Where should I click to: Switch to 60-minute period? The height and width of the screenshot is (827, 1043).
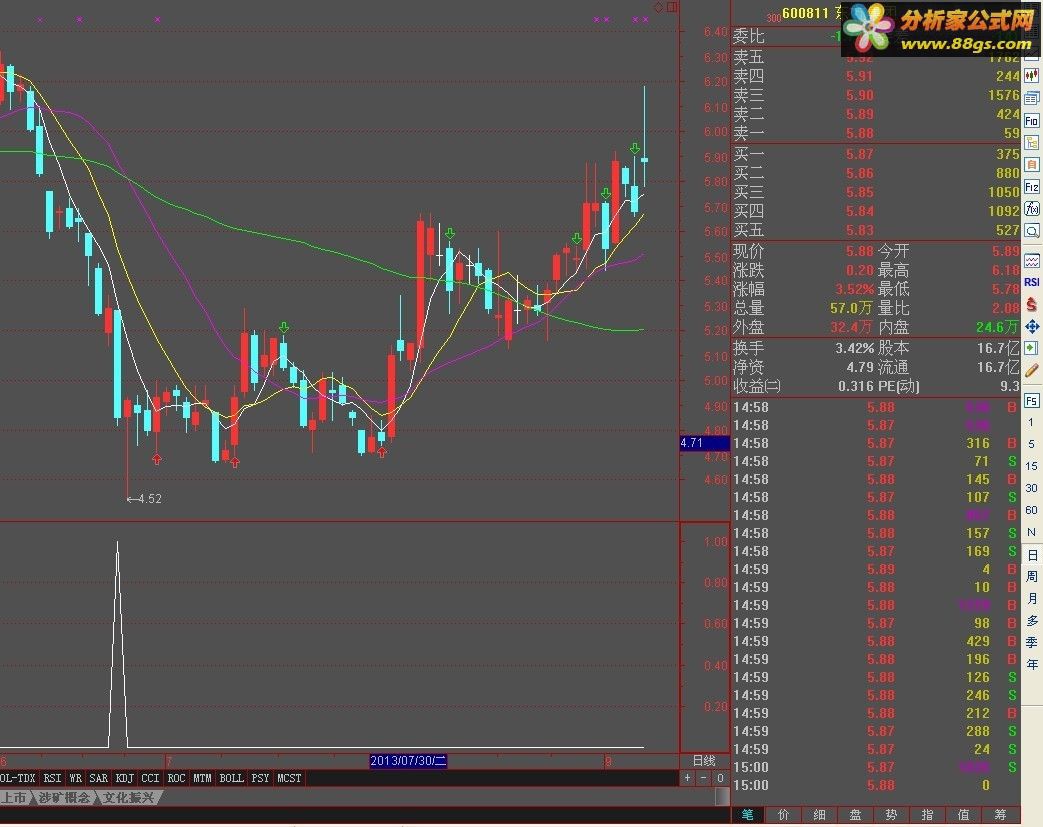(1032, 510)
